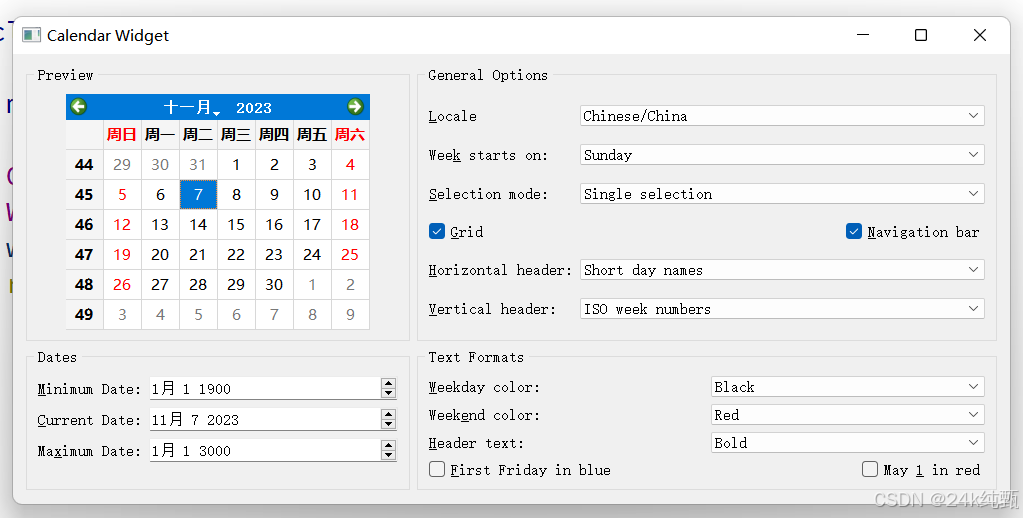Maximize the Calendar Widget window
This screenshot has height=518, width=1023.
(x=921, y=35)
